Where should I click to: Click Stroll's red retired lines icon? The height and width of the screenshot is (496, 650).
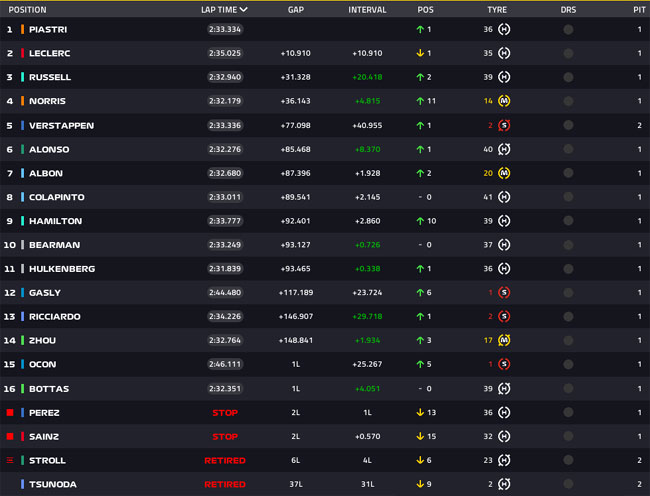pos(10,460)
